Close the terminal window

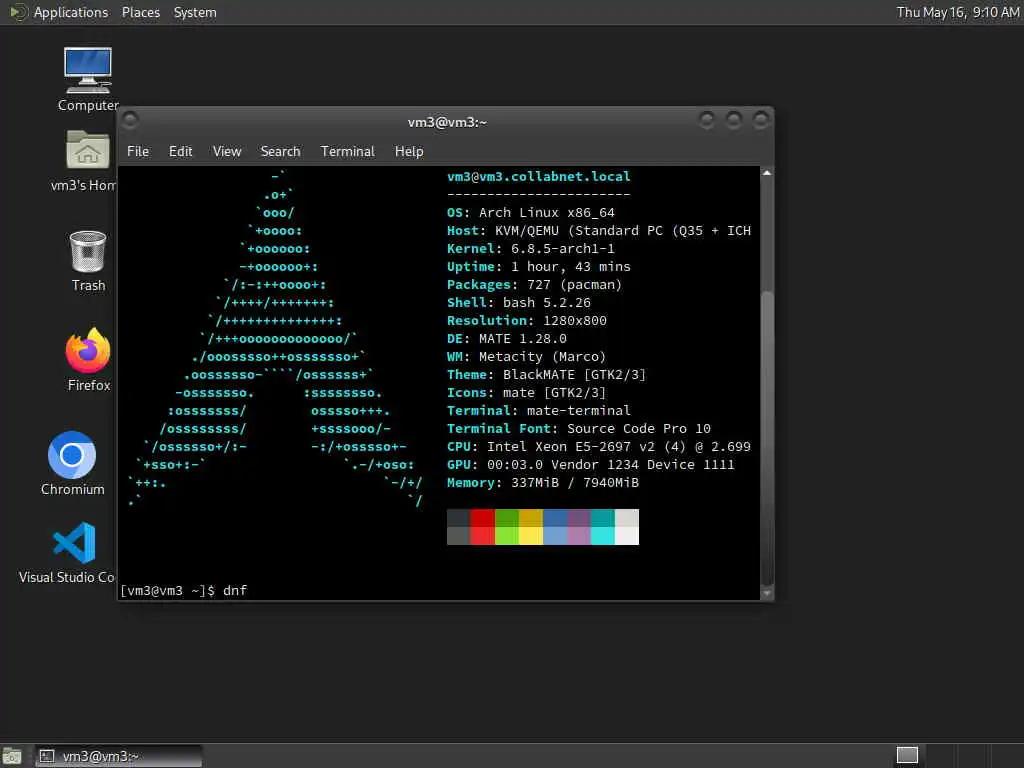coord(761,120)
